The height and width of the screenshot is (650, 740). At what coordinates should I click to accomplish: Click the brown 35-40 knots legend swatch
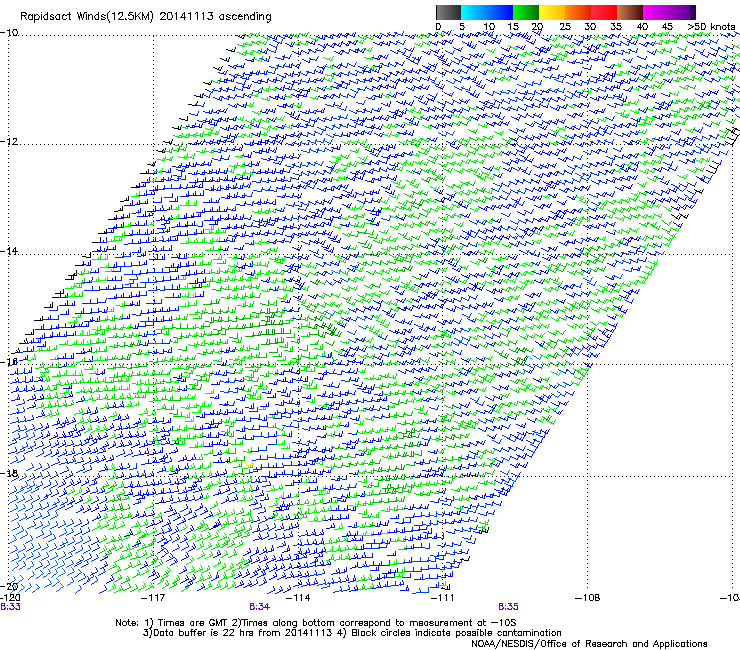click(x=630, y=12)
